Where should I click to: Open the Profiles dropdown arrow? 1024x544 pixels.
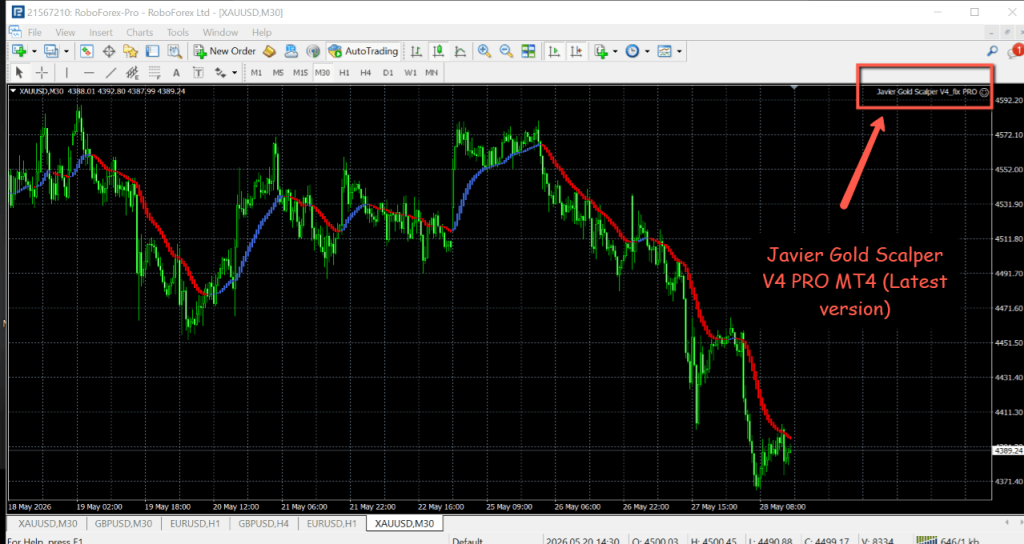click(x=66, y=51)
